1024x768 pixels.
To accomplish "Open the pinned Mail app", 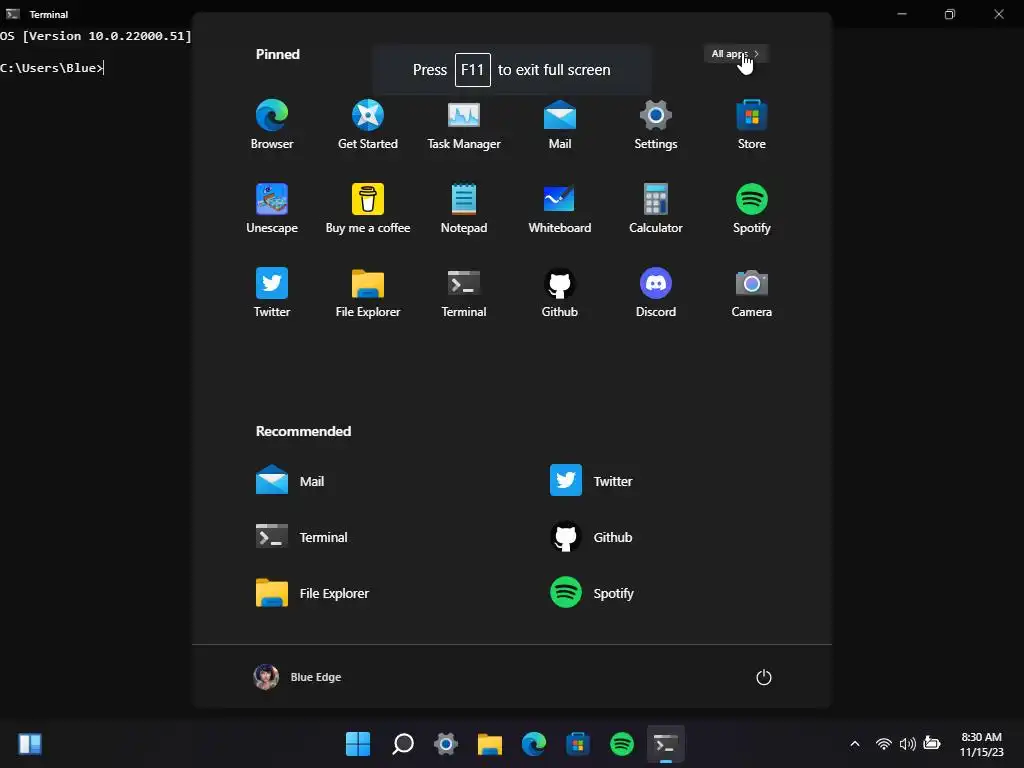I will [x=560, y=125].
